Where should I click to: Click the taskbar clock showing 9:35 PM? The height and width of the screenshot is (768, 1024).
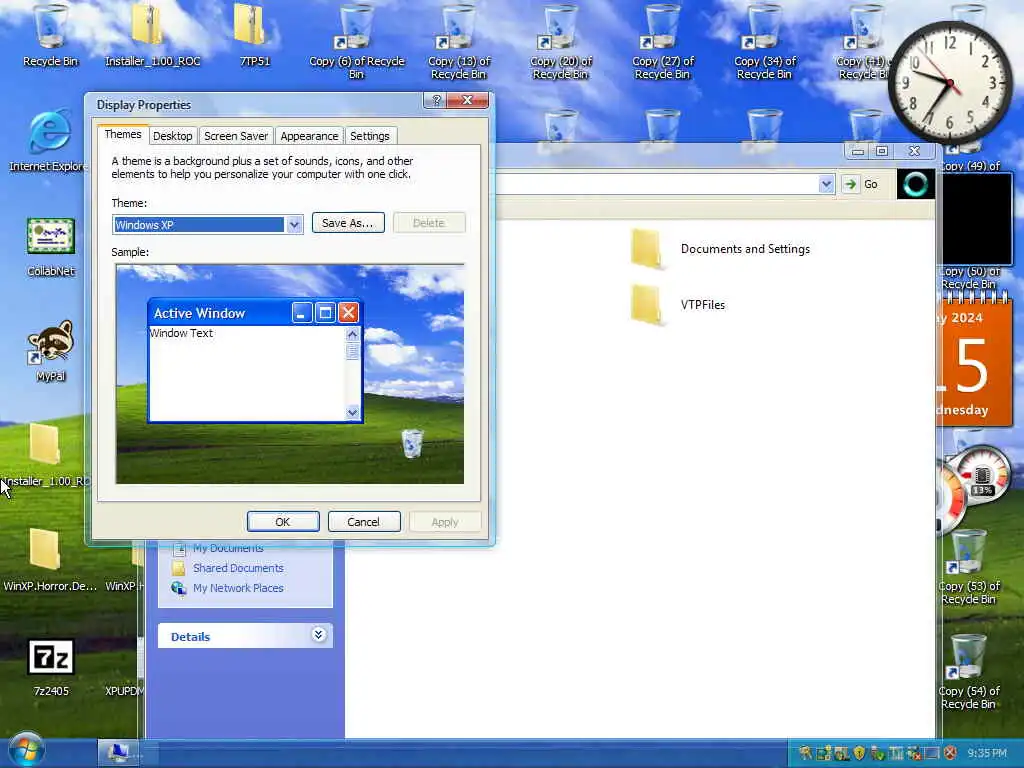987,753
